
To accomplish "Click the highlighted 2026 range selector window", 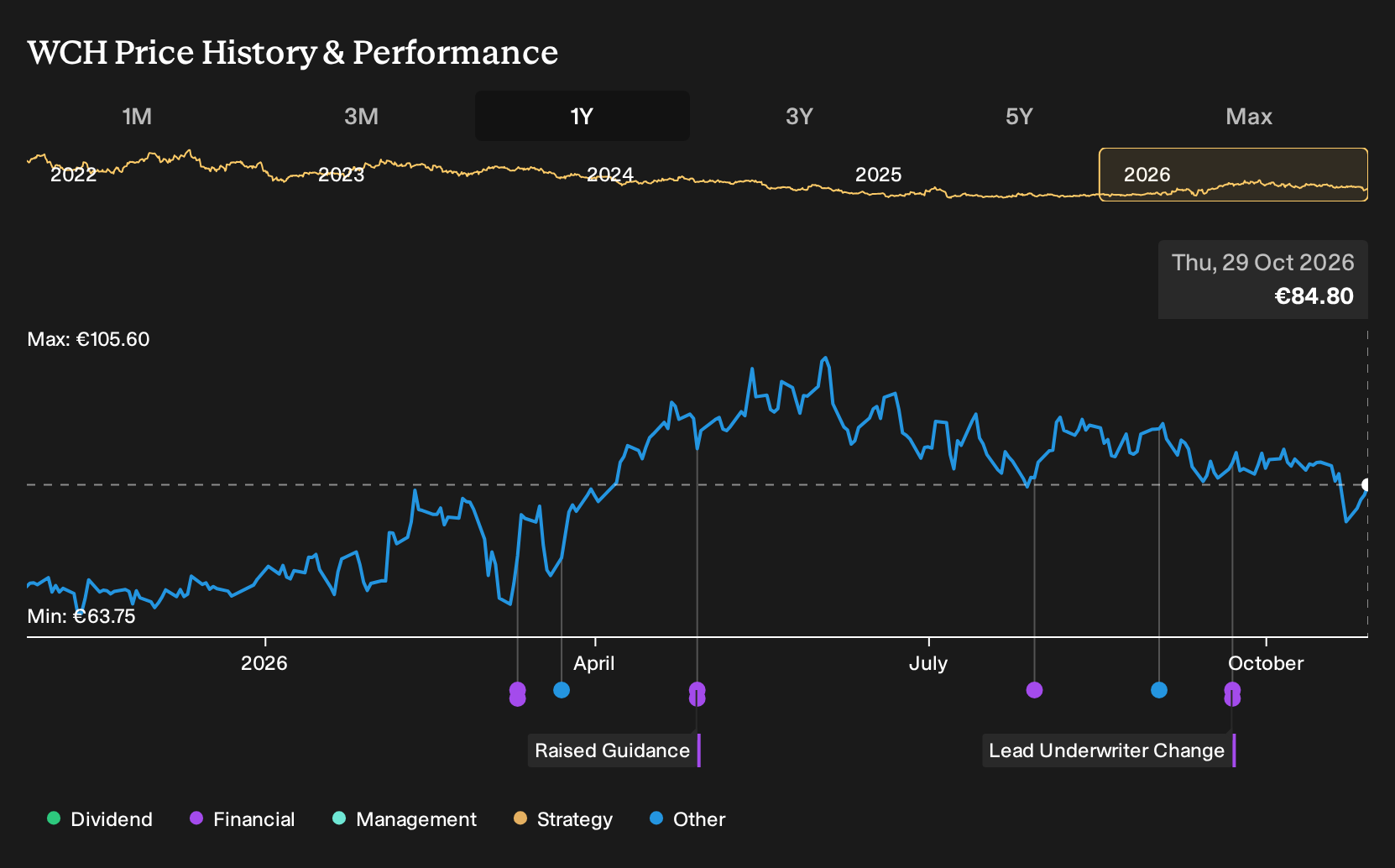I will [1233, 175].
